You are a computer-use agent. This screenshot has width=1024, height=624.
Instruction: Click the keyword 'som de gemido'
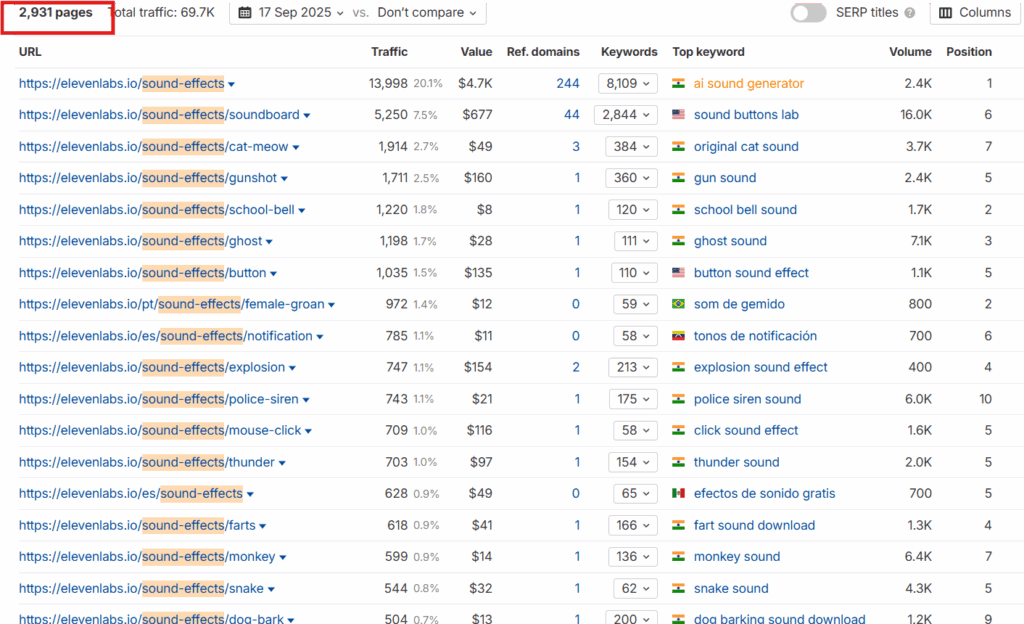[x=739, y=304]
